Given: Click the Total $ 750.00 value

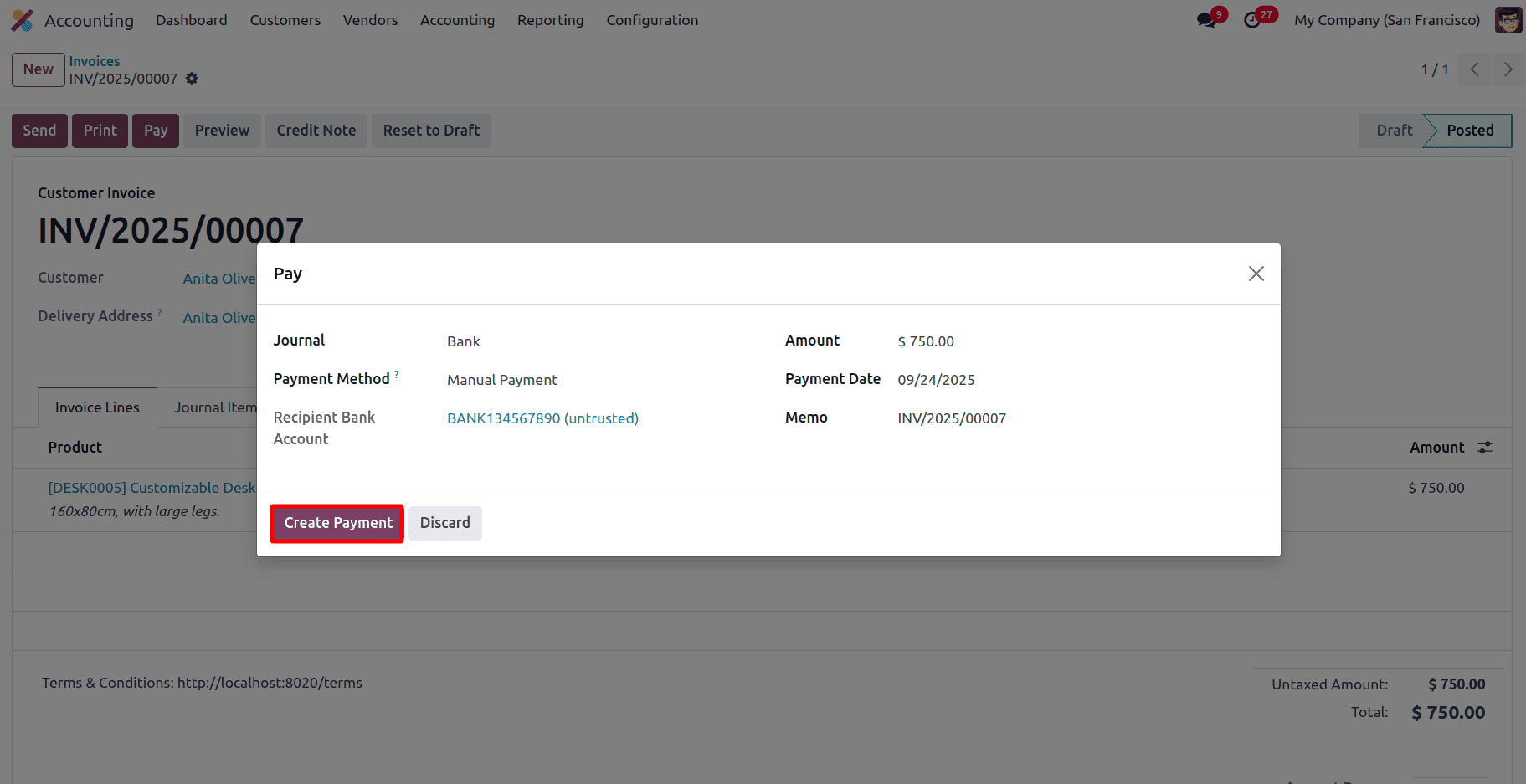Looking at the screenshot, I should (x=1448, y=713).
